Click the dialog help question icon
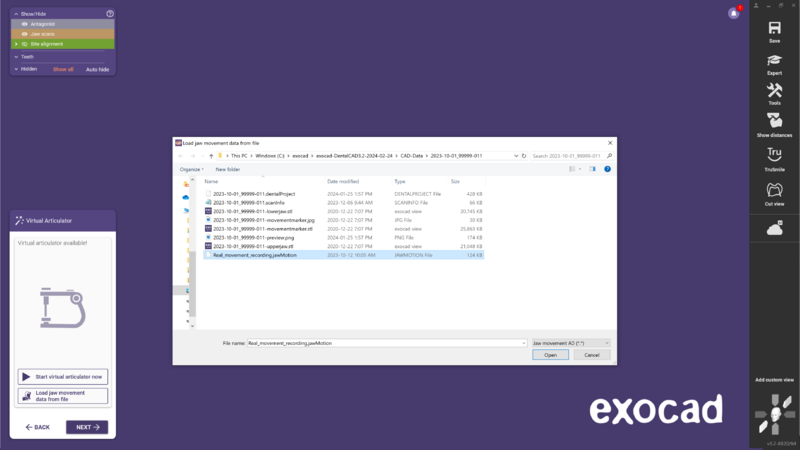This screenshot has width=800, height=450. (607, 169)
